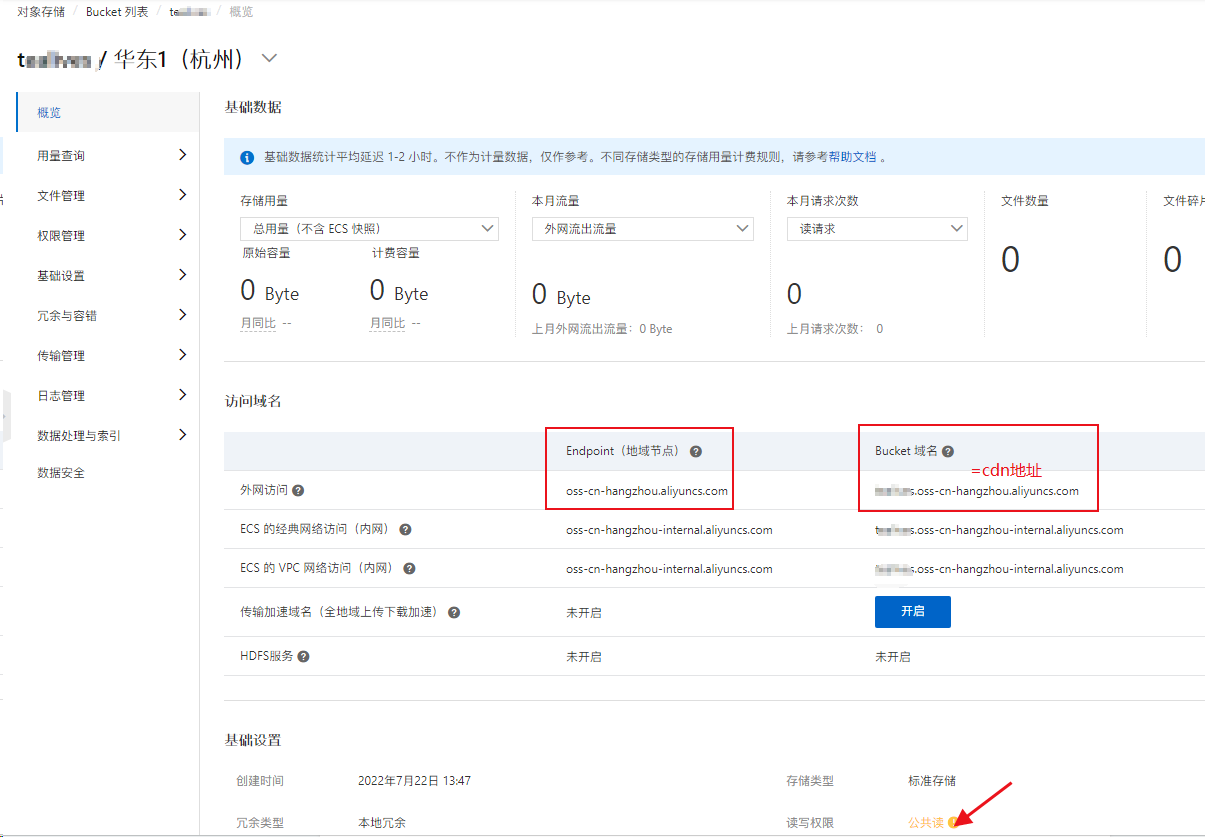Open the 外网流出流量 dropdown
Viewport: 1205px width, 837px height.
[x=742, y=228]
